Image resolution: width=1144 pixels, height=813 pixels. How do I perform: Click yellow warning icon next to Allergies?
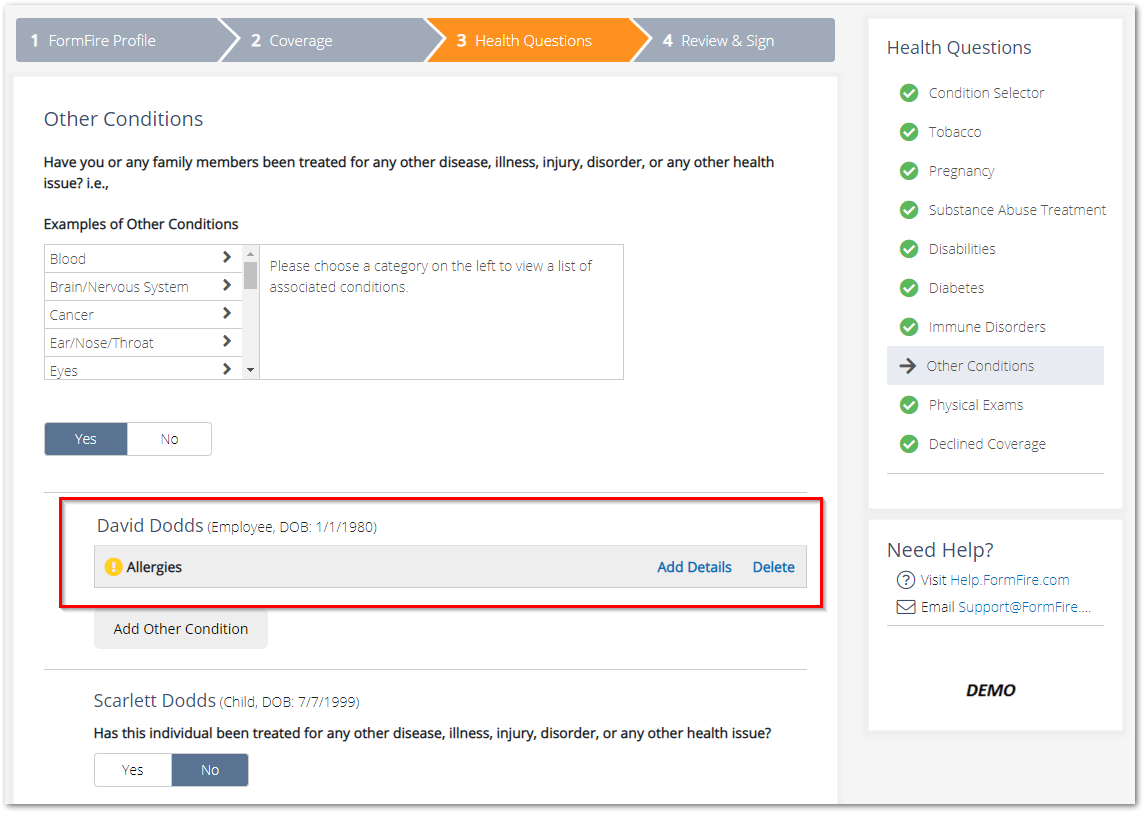(x=113, y=567)
